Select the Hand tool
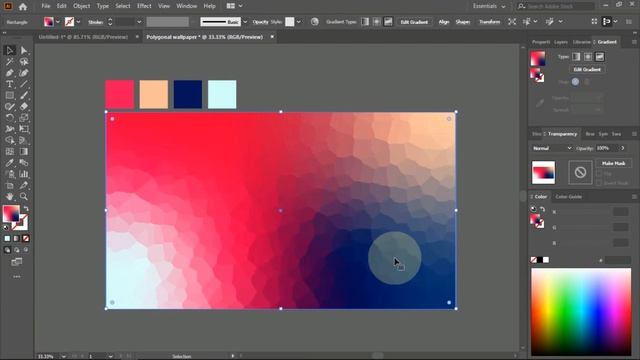640x360 pixels. [9, 197]
